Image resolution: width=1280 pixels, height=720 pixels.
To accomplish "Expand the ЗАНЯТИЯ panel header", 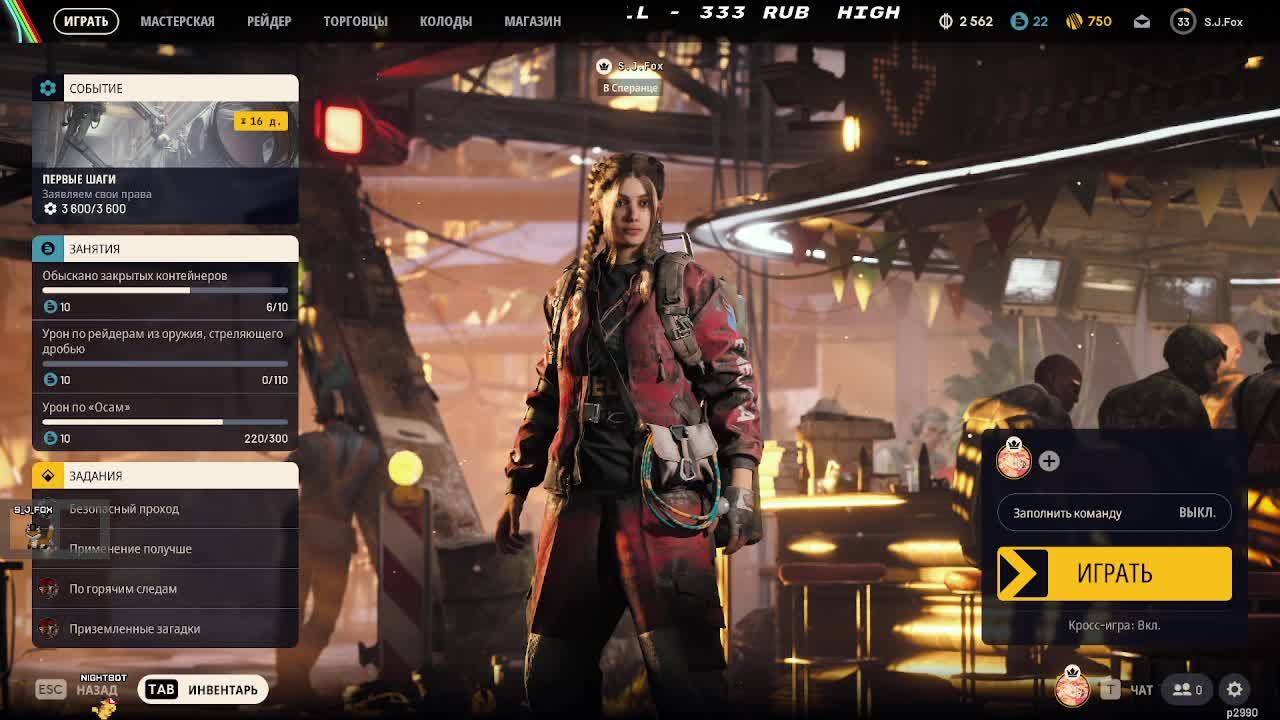I will (165, 248).
